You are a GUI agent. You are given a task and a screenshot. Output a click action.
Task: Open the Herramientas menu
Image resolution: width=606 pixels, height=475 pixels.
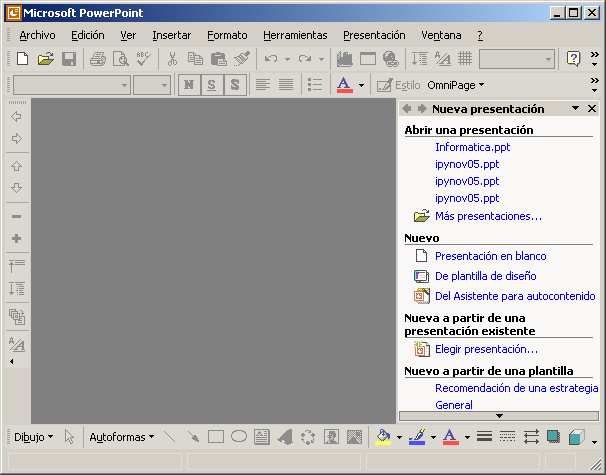coord(295,35)
